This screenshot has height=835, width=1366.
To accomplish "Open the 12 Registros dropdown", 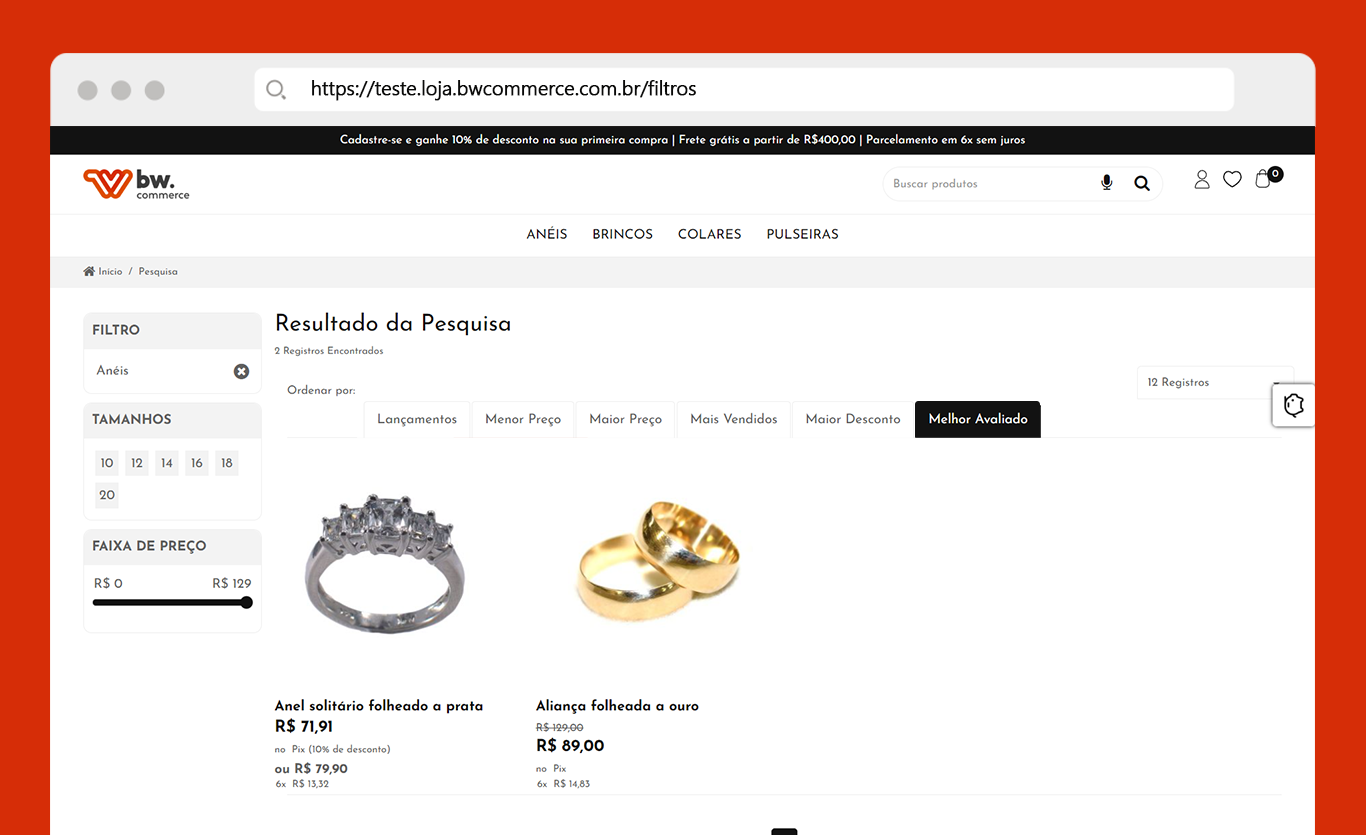I will tap(1215, 382).
